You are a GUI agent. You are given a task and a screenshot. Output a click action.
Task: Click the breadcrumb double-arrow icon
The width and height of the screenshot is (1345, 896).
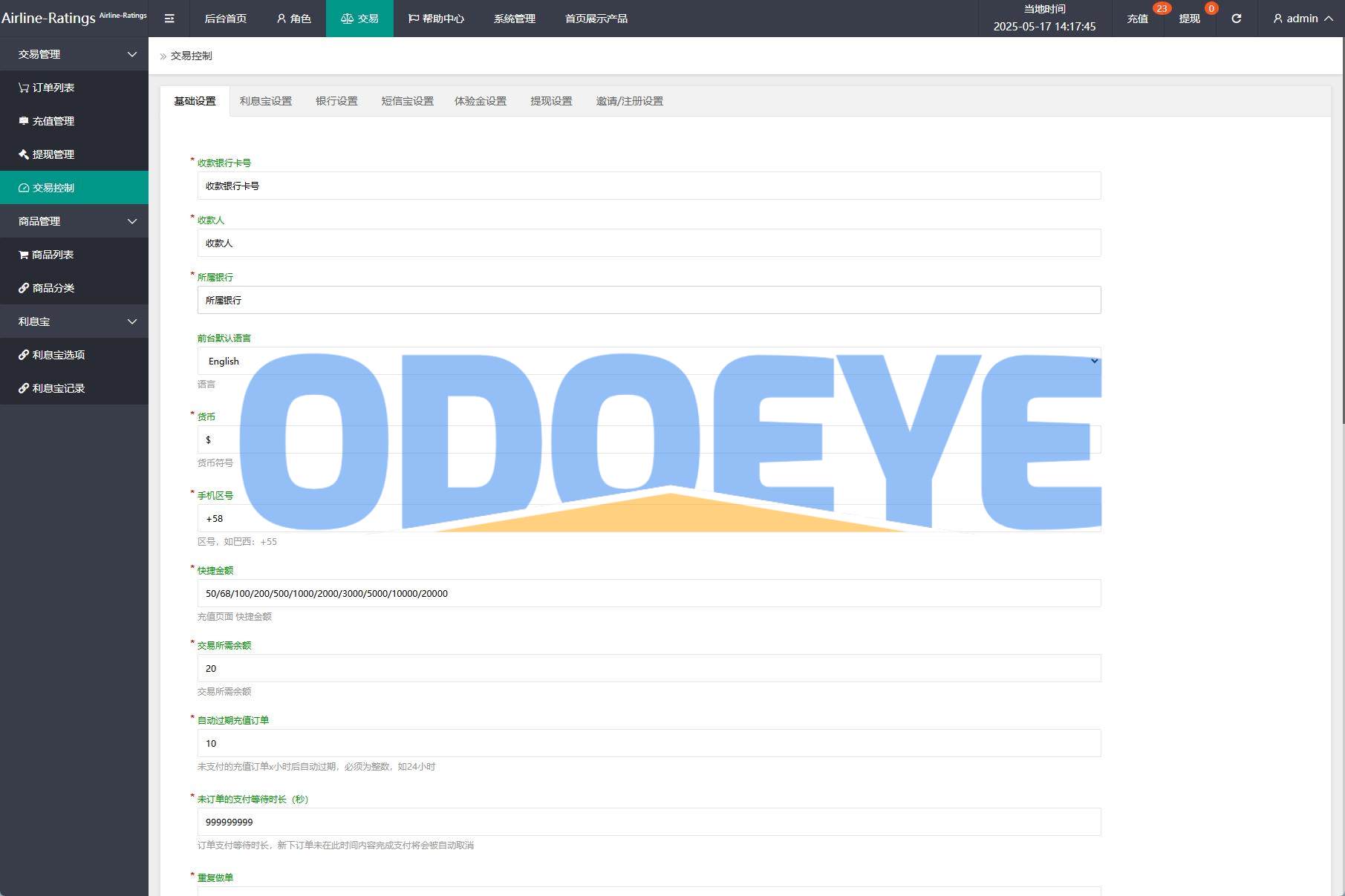tap(163, 56)
